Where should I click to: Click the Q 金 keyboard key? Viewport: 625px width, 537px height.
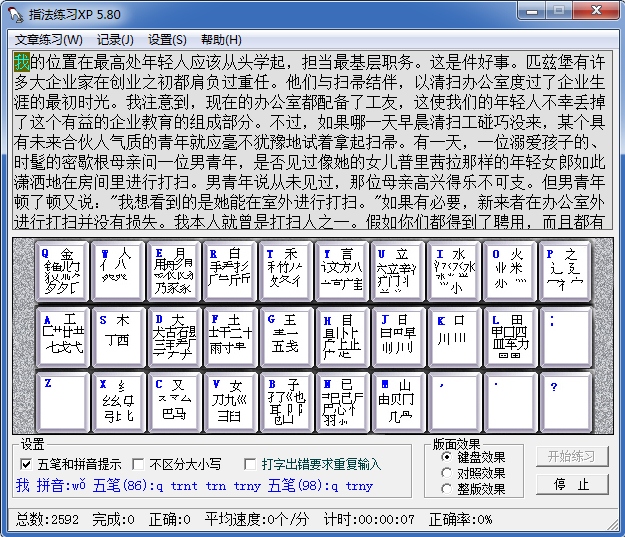click(x=62, y=271)
